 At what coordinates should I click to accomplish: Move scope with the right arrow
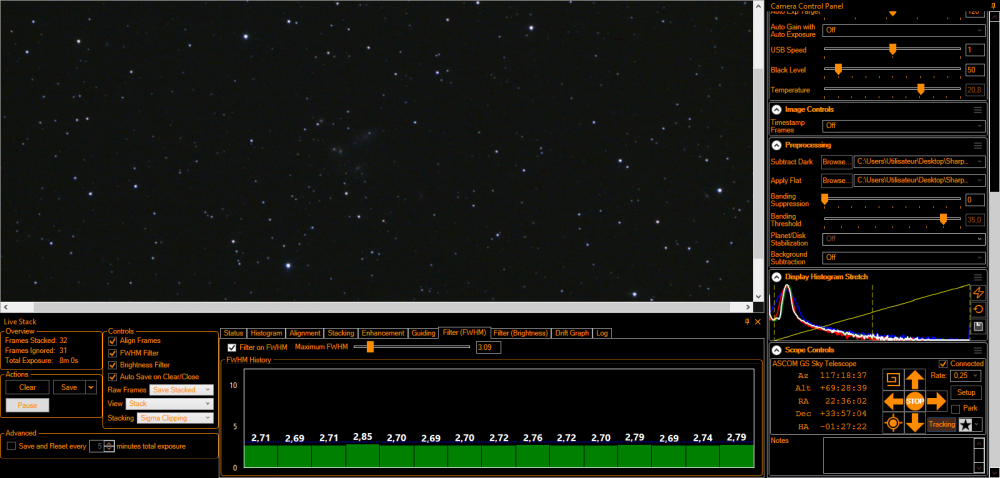point(936,402)
